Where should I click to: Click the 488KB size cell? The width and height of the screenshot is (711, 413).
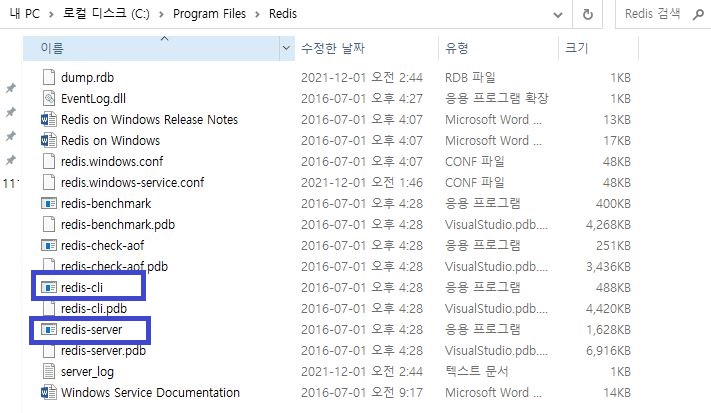pos(613,287)
